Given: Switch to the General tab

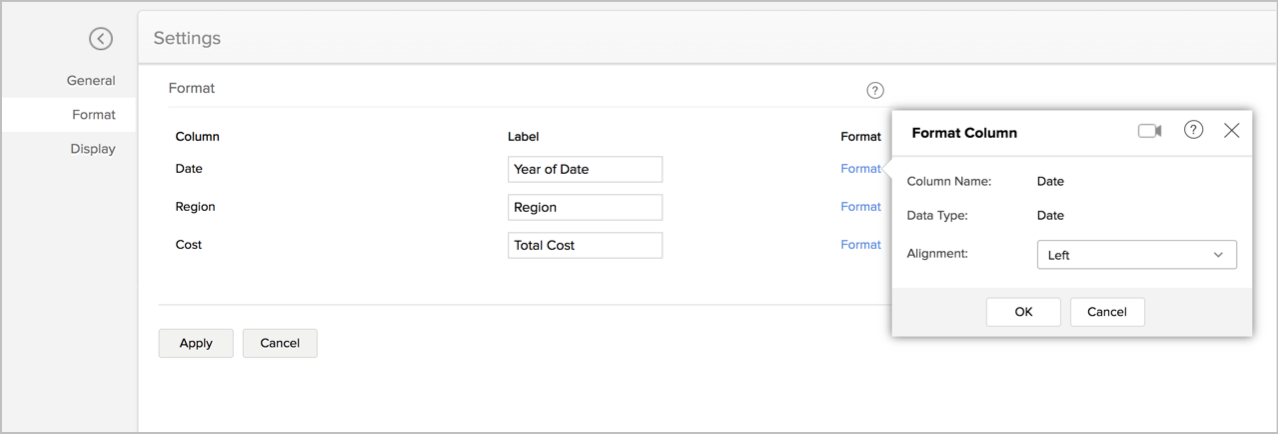Looking at the screenshot, I should 91,81.
